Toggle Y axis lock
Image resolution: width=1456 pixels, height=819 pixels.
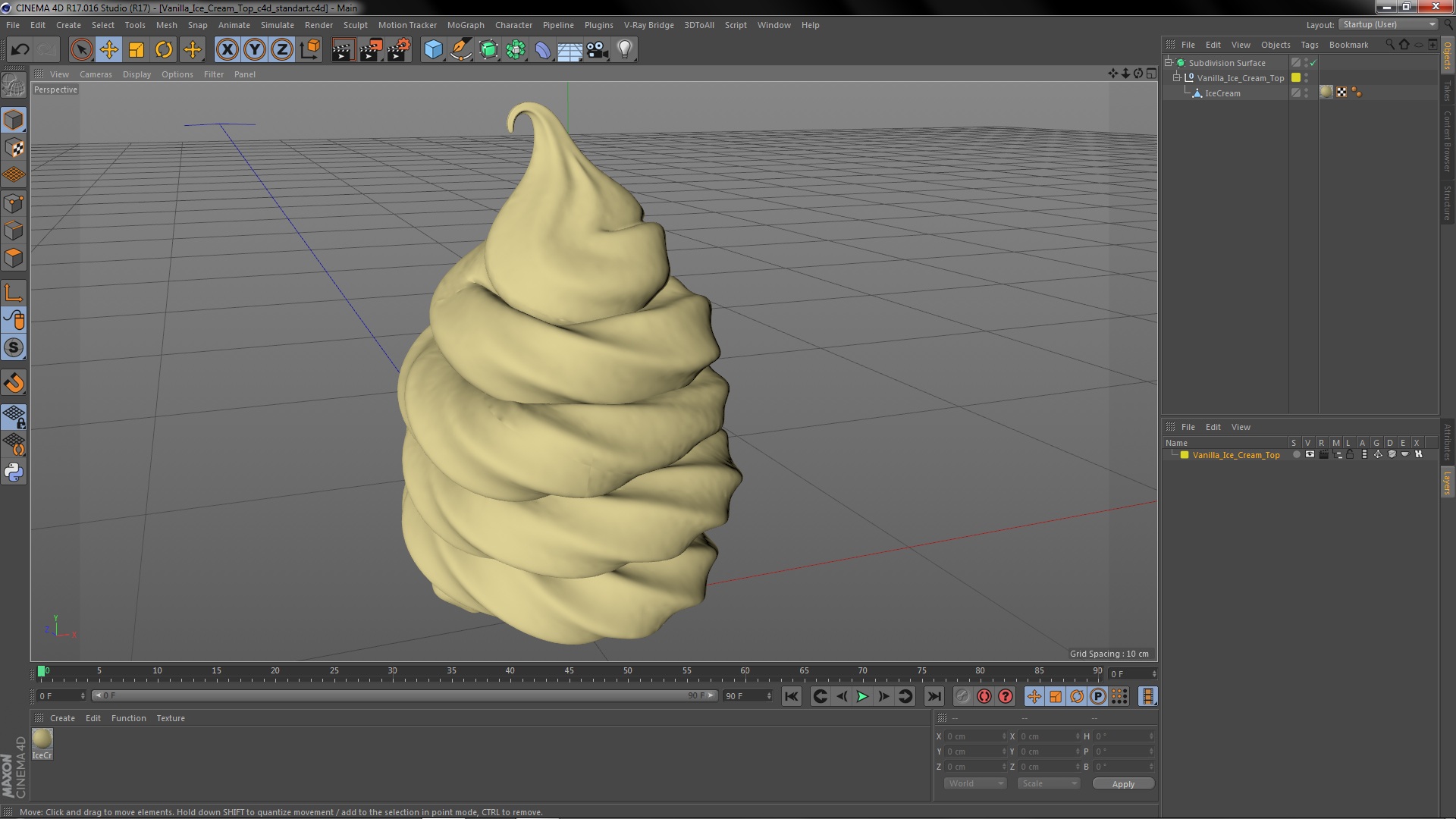255,50
